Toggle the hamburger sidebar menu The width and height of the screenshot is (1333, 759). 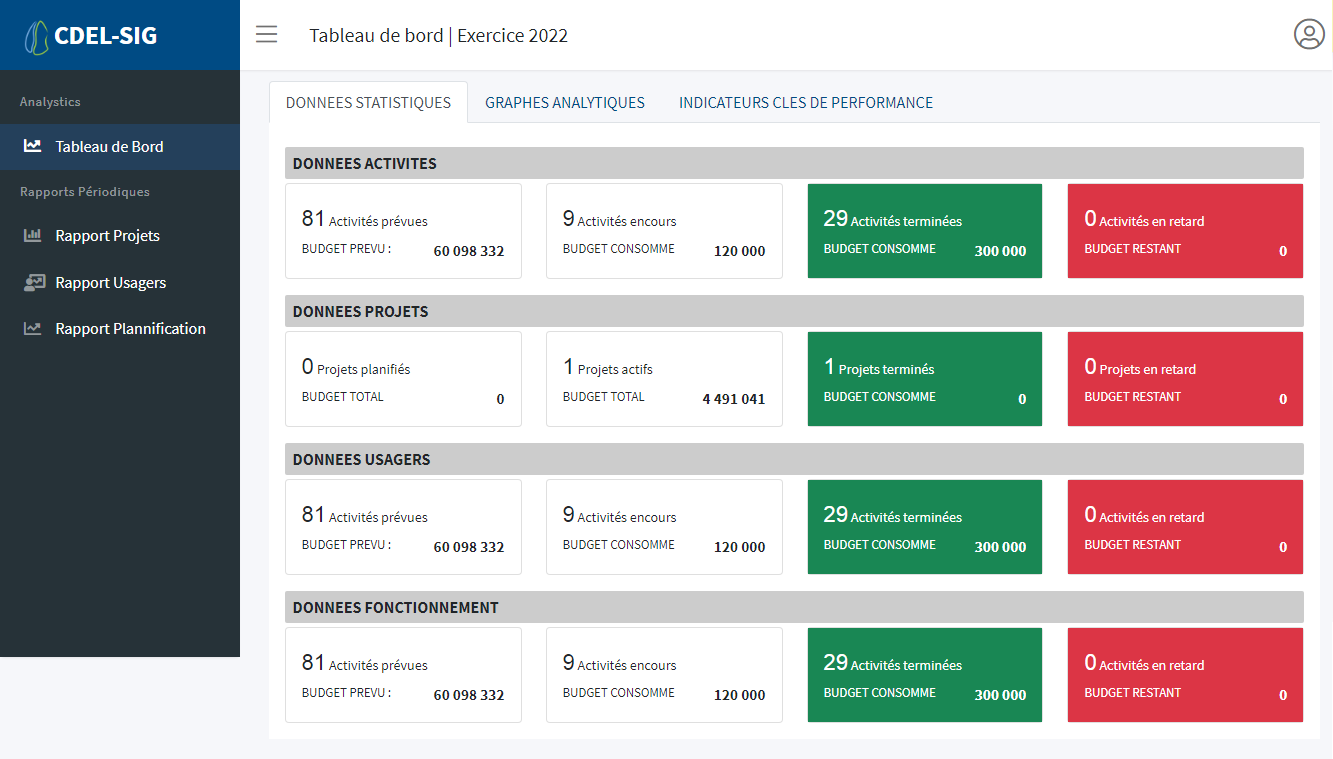pyautogui.click(x=266, y=35)
